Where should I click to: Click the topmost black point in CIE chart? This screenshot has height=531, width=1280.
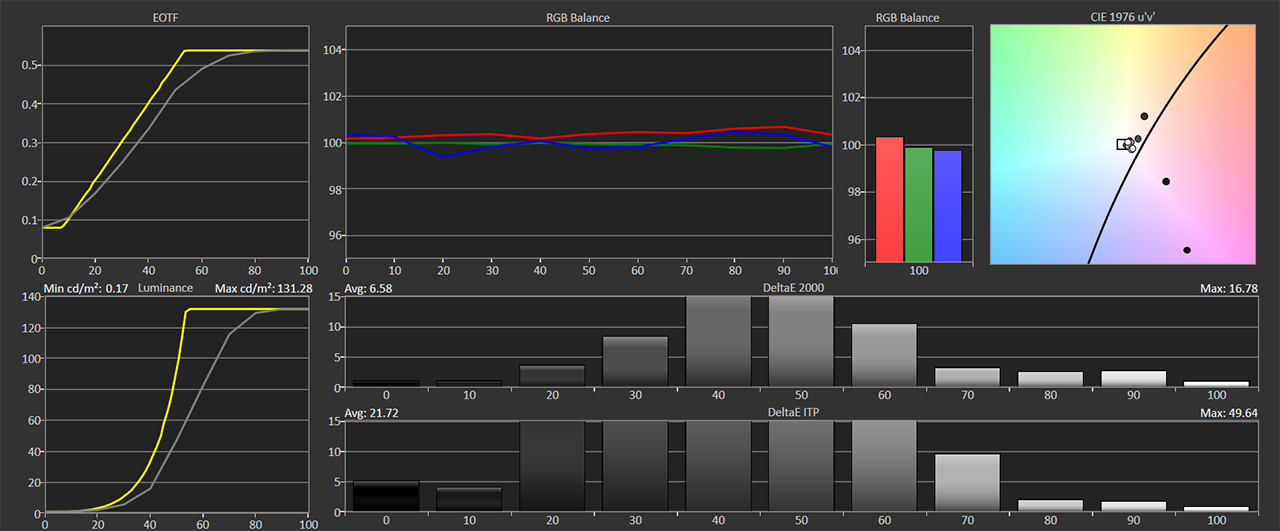point(1144,117)
